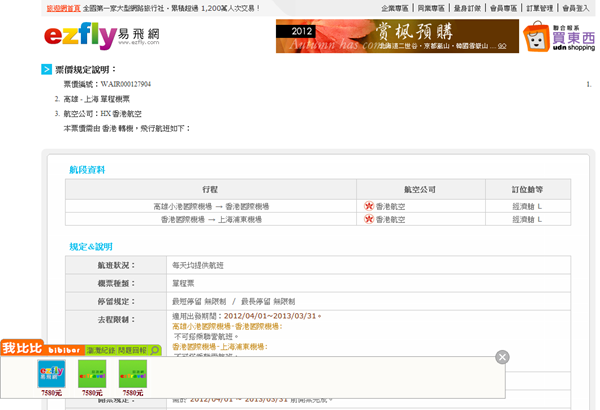Click the first ezfly thumbnail in bibibar
The width and height of the screenshot is (600, 410).
[51, 375]
